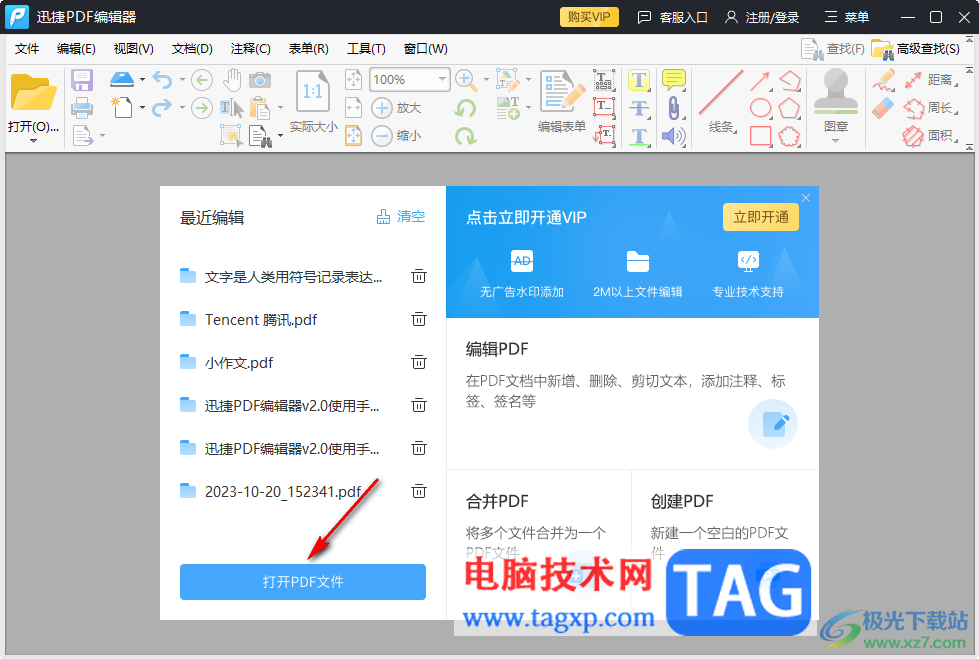979x659 pixels.
Task: Click the 购买VIP button
Action: (589, 17)
